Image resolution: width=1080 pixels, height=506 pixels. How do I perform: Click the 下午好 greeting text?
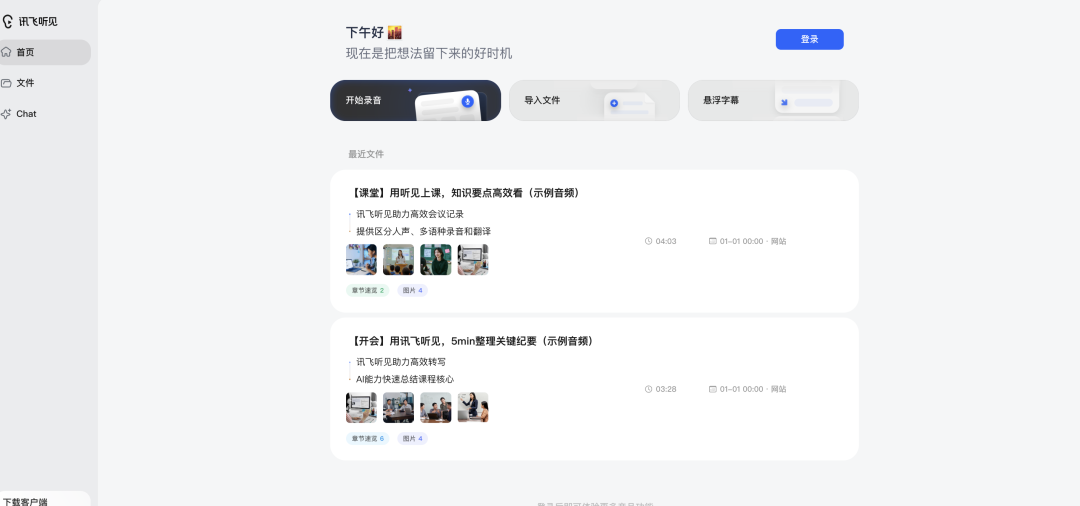364,32
